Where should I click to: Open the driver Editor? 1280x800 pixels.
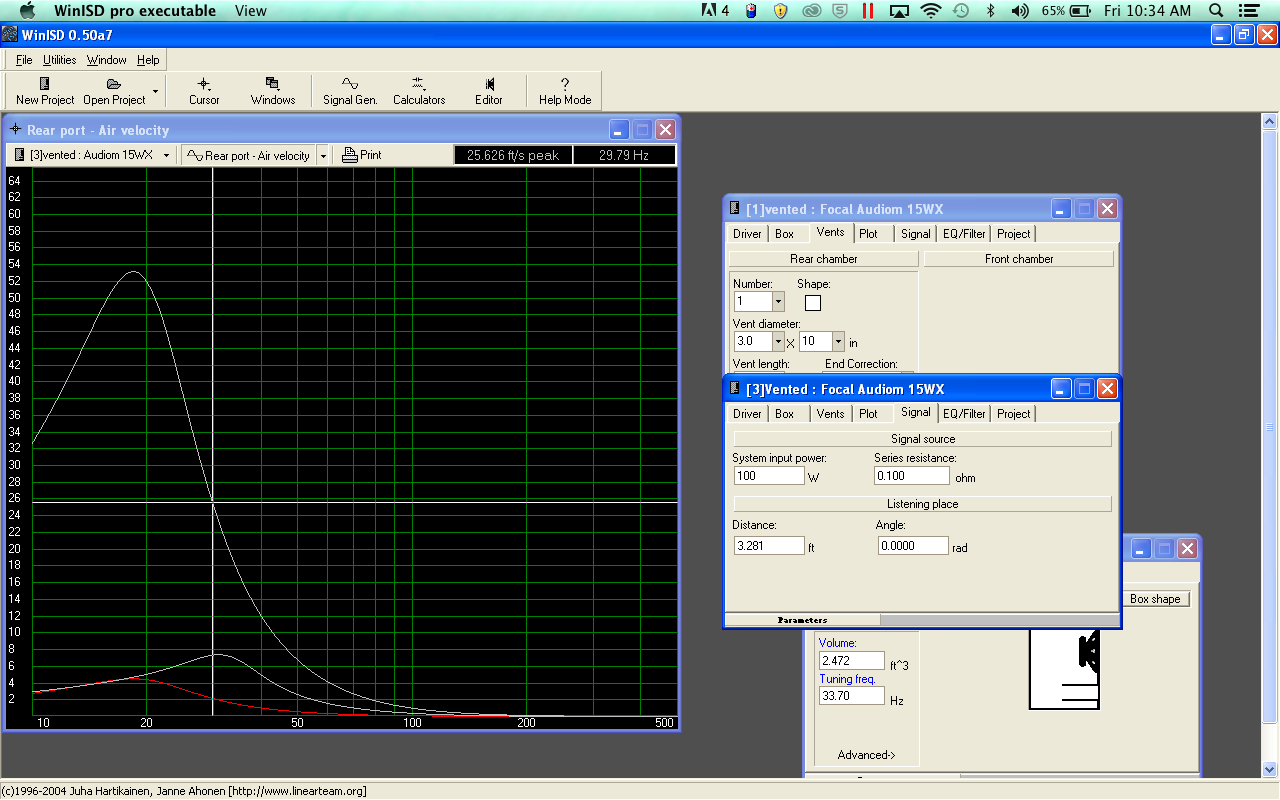(489, 90)
